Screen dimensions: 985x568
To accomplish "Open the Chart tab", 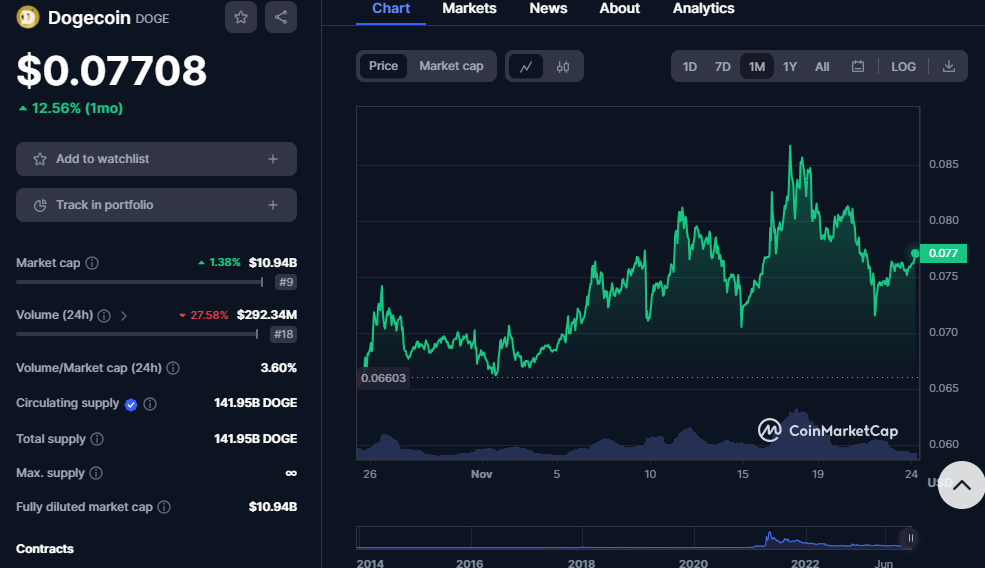I will (391, 9).
